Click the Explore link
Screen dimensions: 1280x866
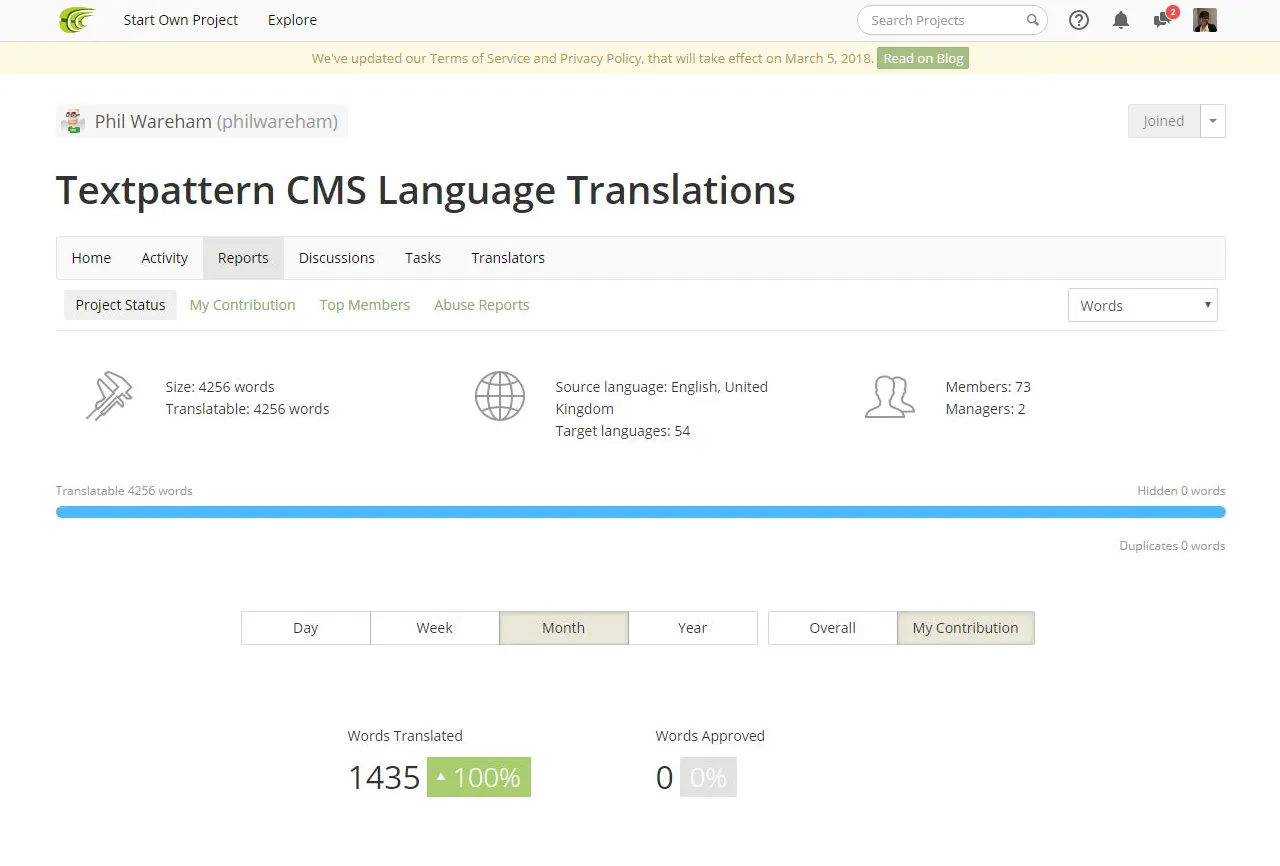point(292,20)
